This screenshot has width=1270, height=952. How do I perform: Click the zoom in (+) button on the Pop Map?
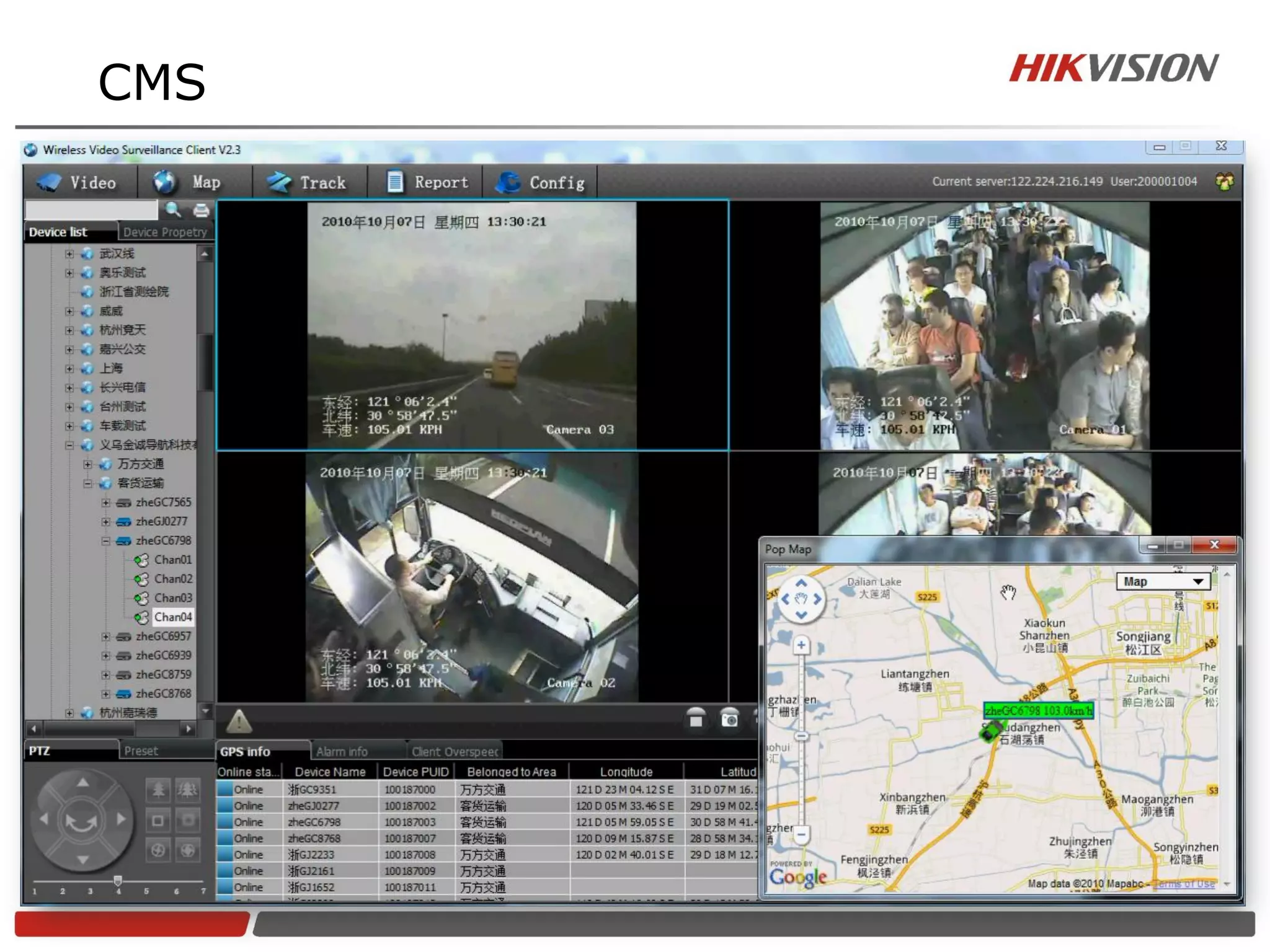(801, 645)
